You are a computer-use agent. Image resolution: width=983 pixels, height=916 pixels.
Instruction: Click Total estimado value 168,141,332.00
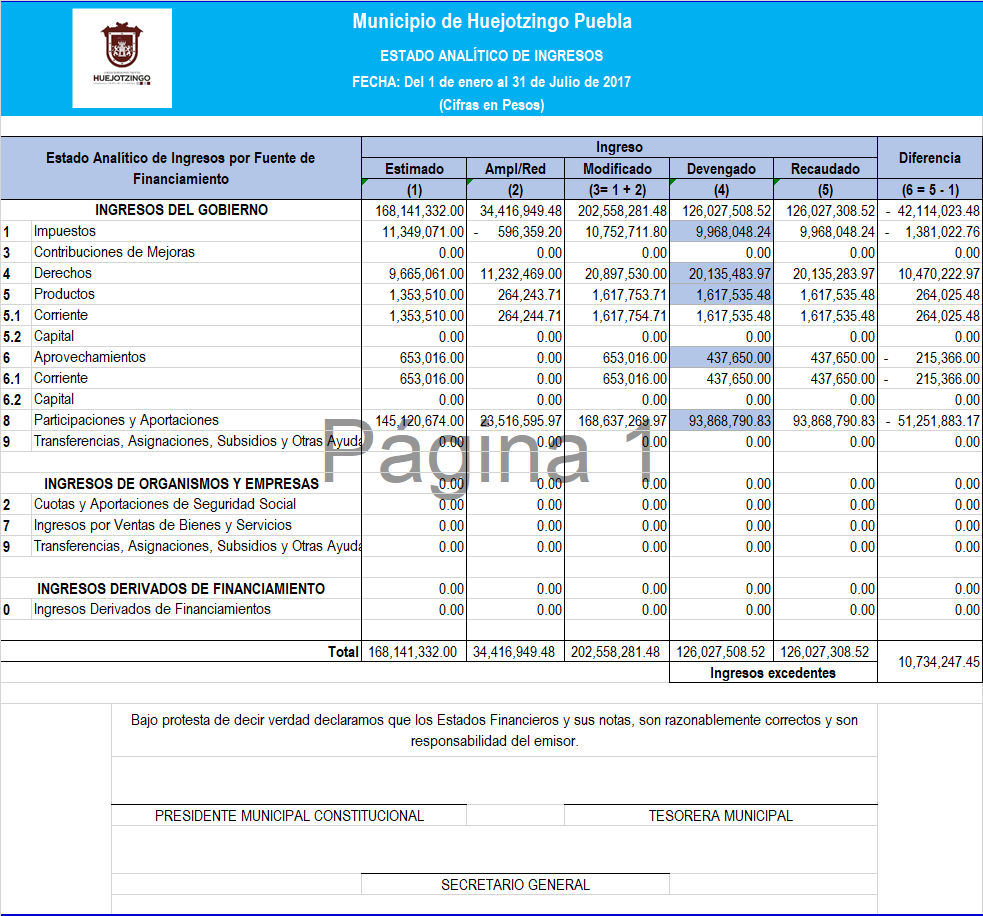tap(413, 652)
